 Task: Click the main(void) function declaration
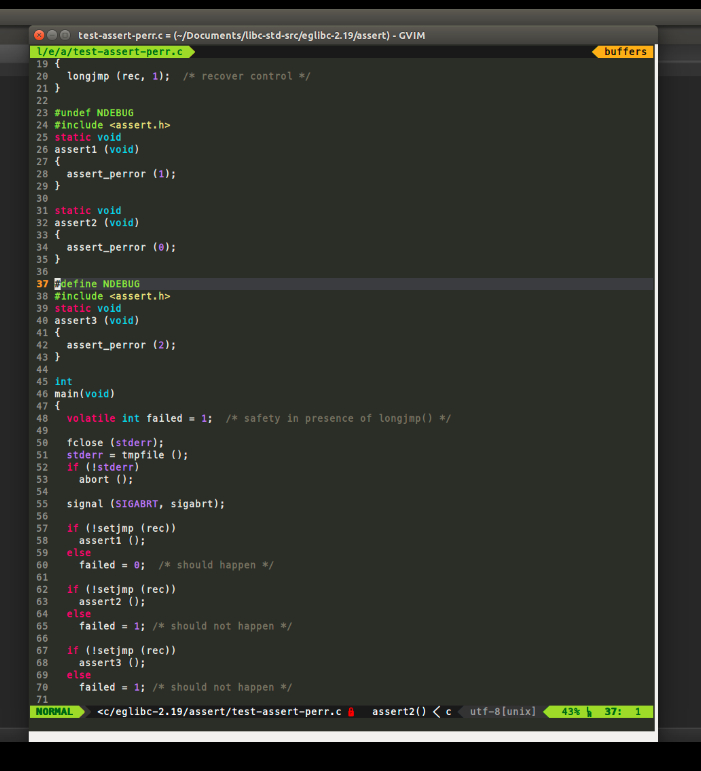84,394
